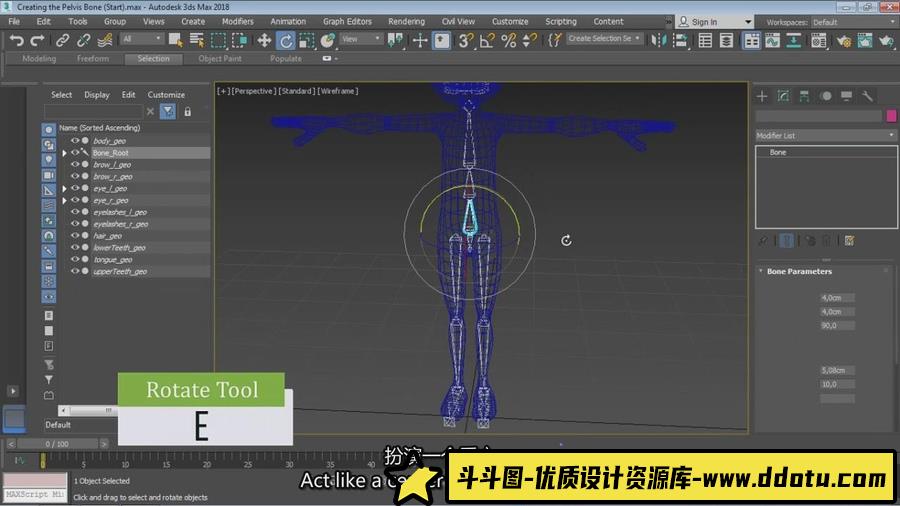
Task: Click the Display tab in command panel
Action: click(x=847, y=96)
